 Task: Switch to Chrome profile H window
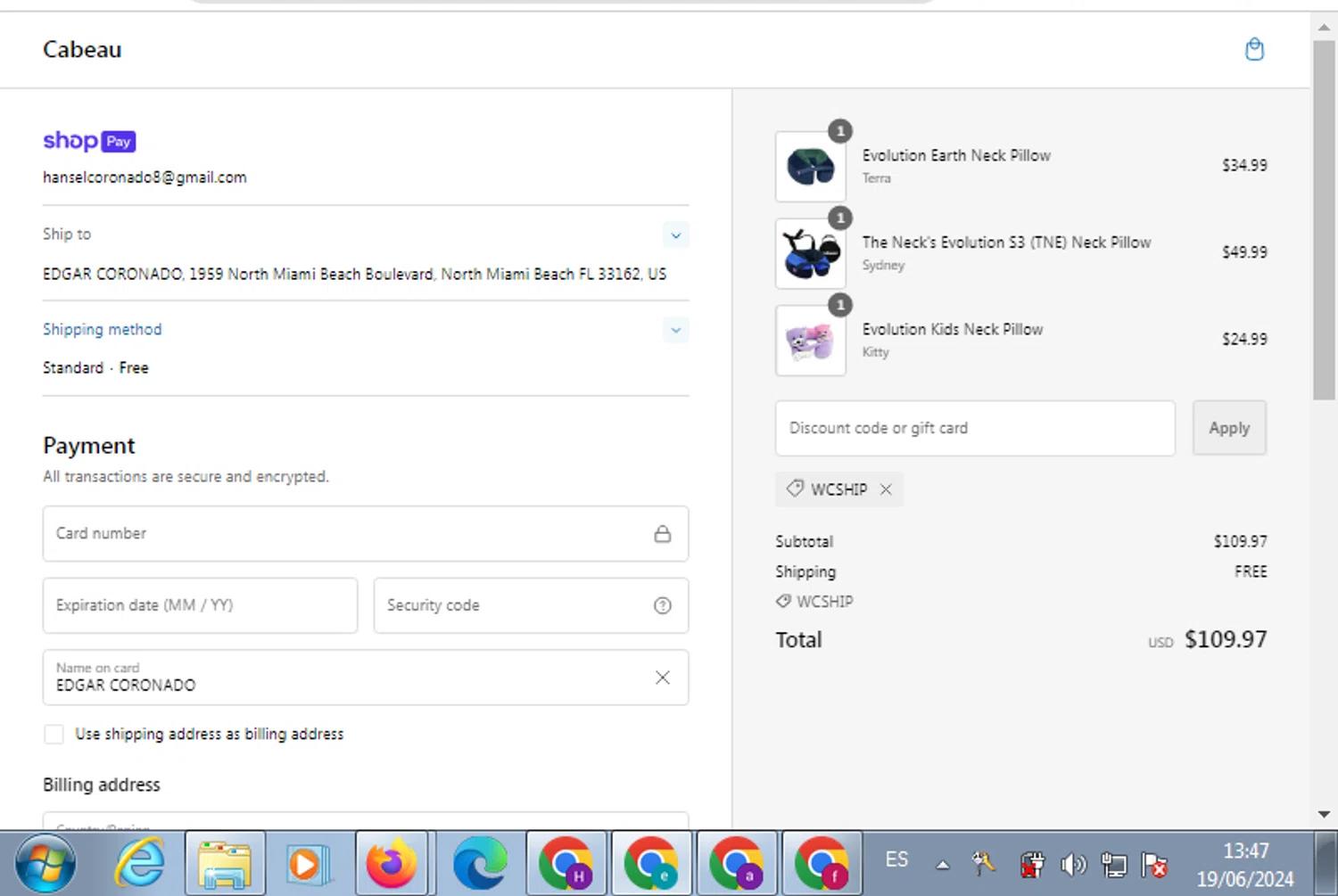point(566,863)
